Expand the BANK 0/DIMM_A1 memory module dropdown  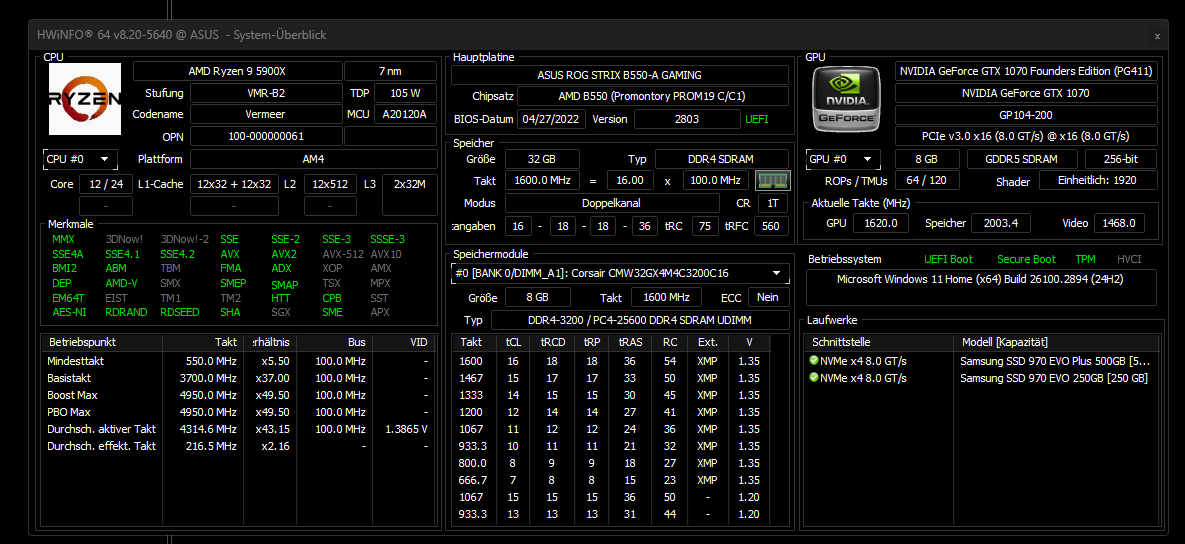[x=620, y=273]
